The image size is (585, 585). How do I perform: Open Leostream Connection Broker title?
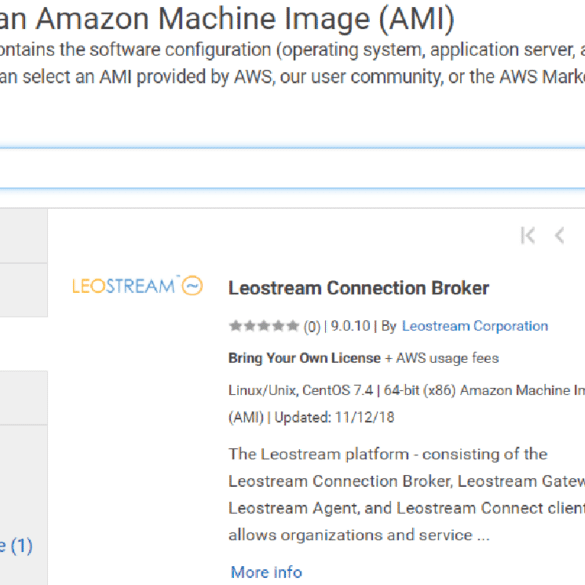pos(359,288)
